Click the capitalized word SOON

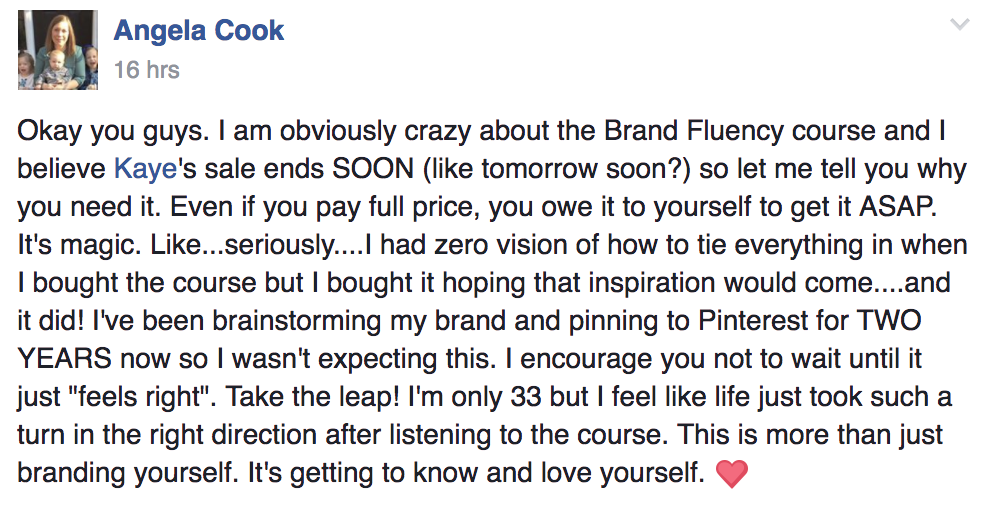(x=372, y=169)
